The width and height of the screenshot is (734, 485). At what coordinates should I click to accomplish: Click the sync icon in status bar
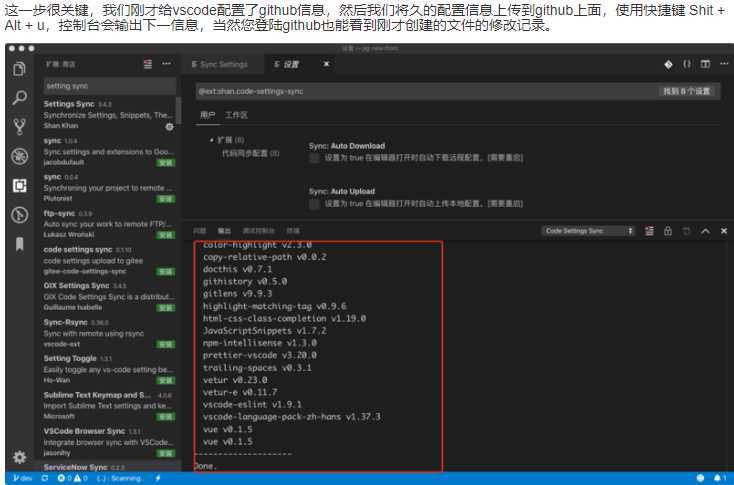44,478
